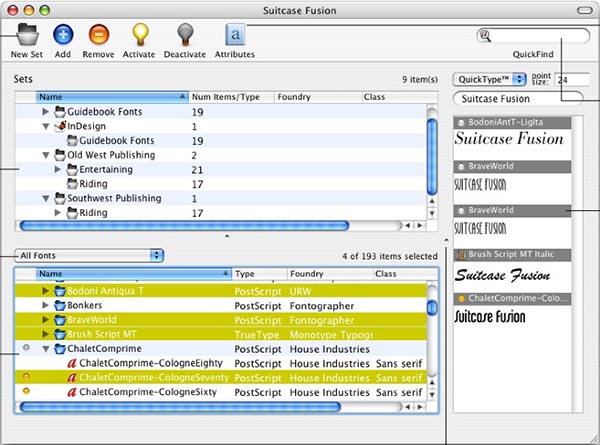Screen dimensions: 600x445
Task: Activate fonts with the yellow lightbulb icon
Action: coord(141,35)
